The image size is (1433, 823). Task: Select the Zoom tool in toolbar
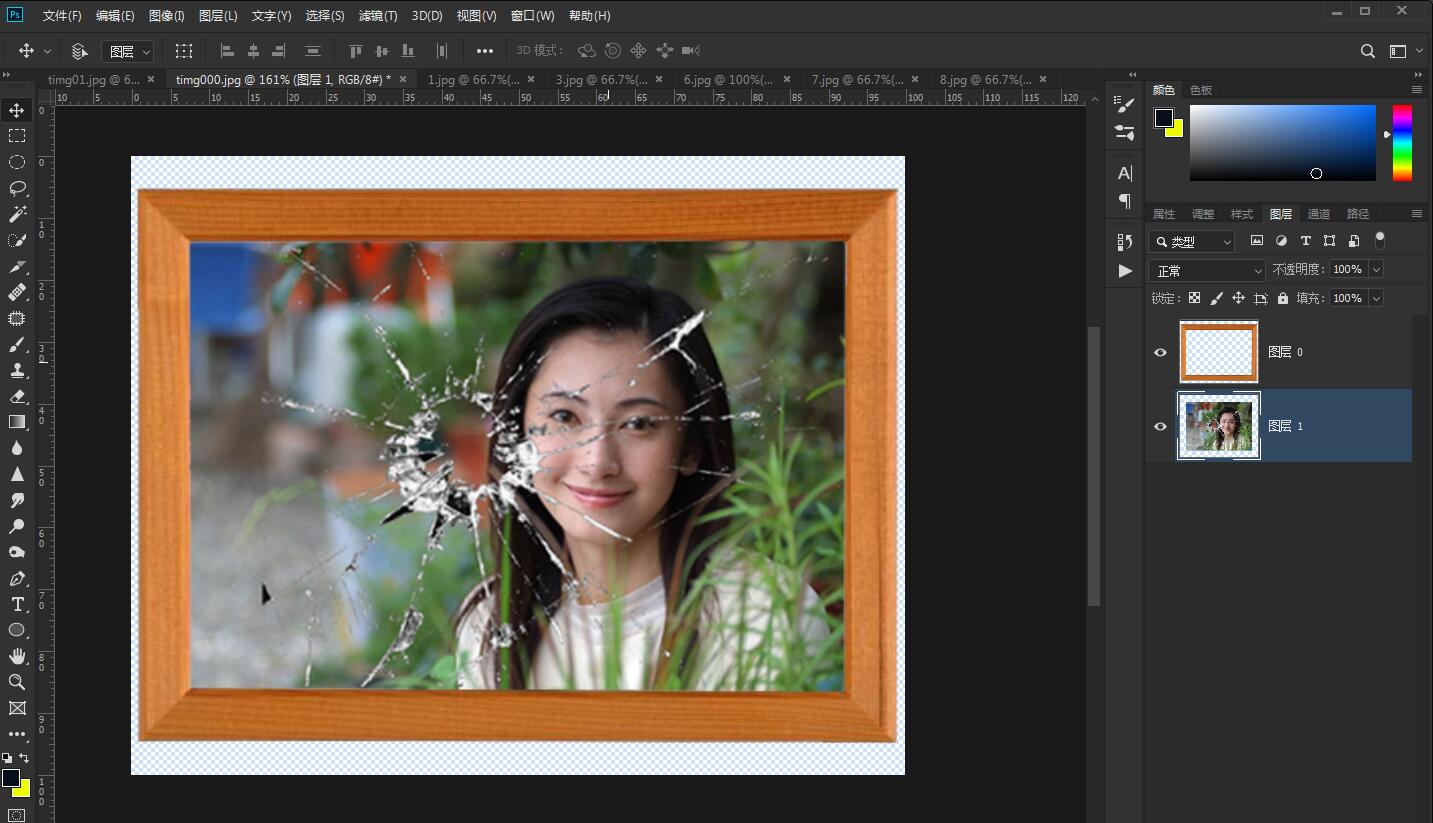coord(17,682)
